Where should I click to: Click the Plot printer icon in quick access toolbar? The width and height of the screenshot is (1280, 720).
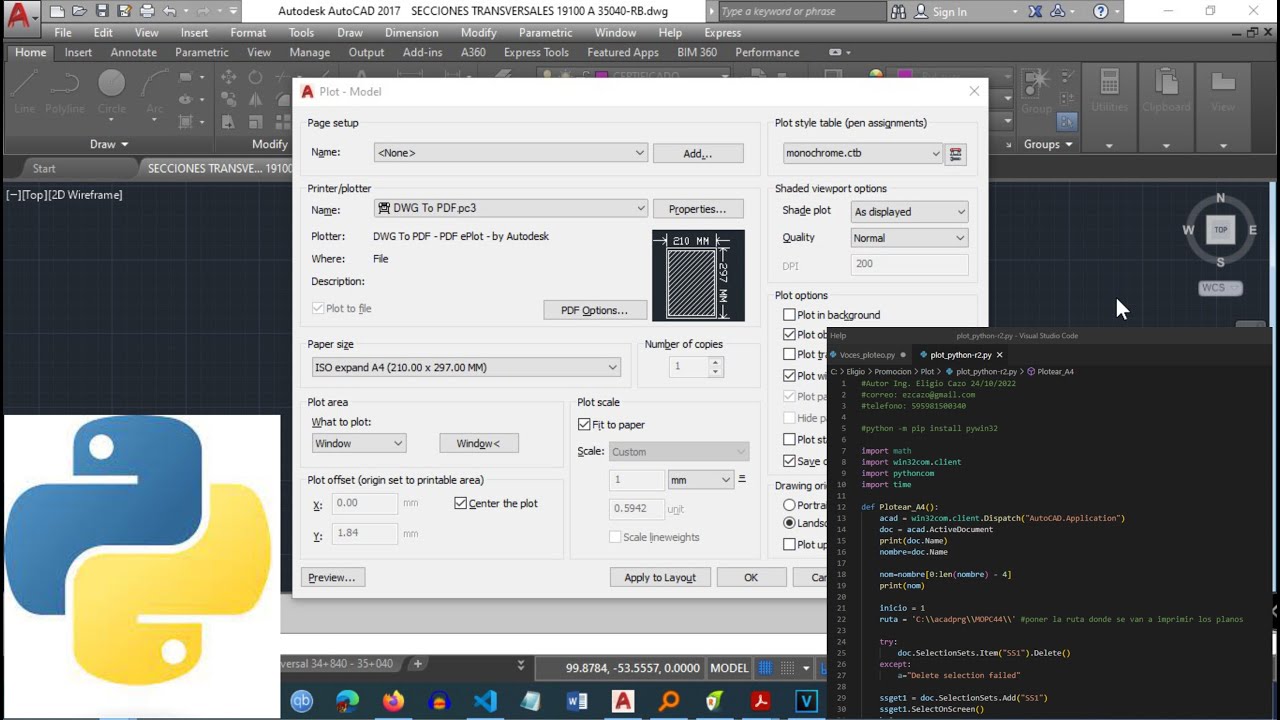147,12
